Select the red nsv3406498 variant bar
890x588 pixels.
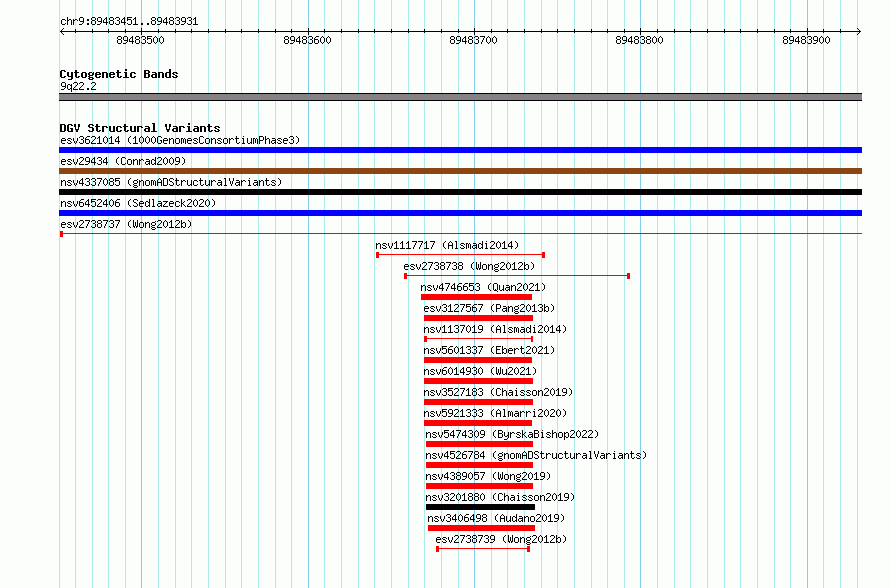(x=481, y=528)
